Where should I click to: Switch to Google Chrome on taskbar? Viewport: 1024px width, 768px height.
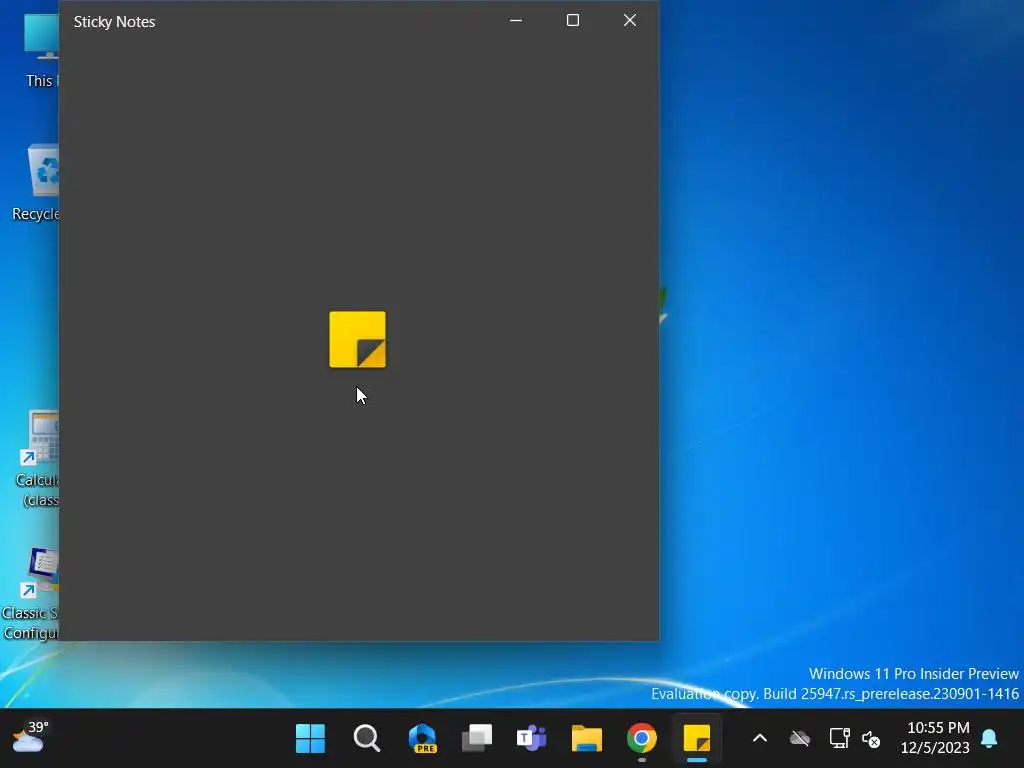tap(641, 739)
